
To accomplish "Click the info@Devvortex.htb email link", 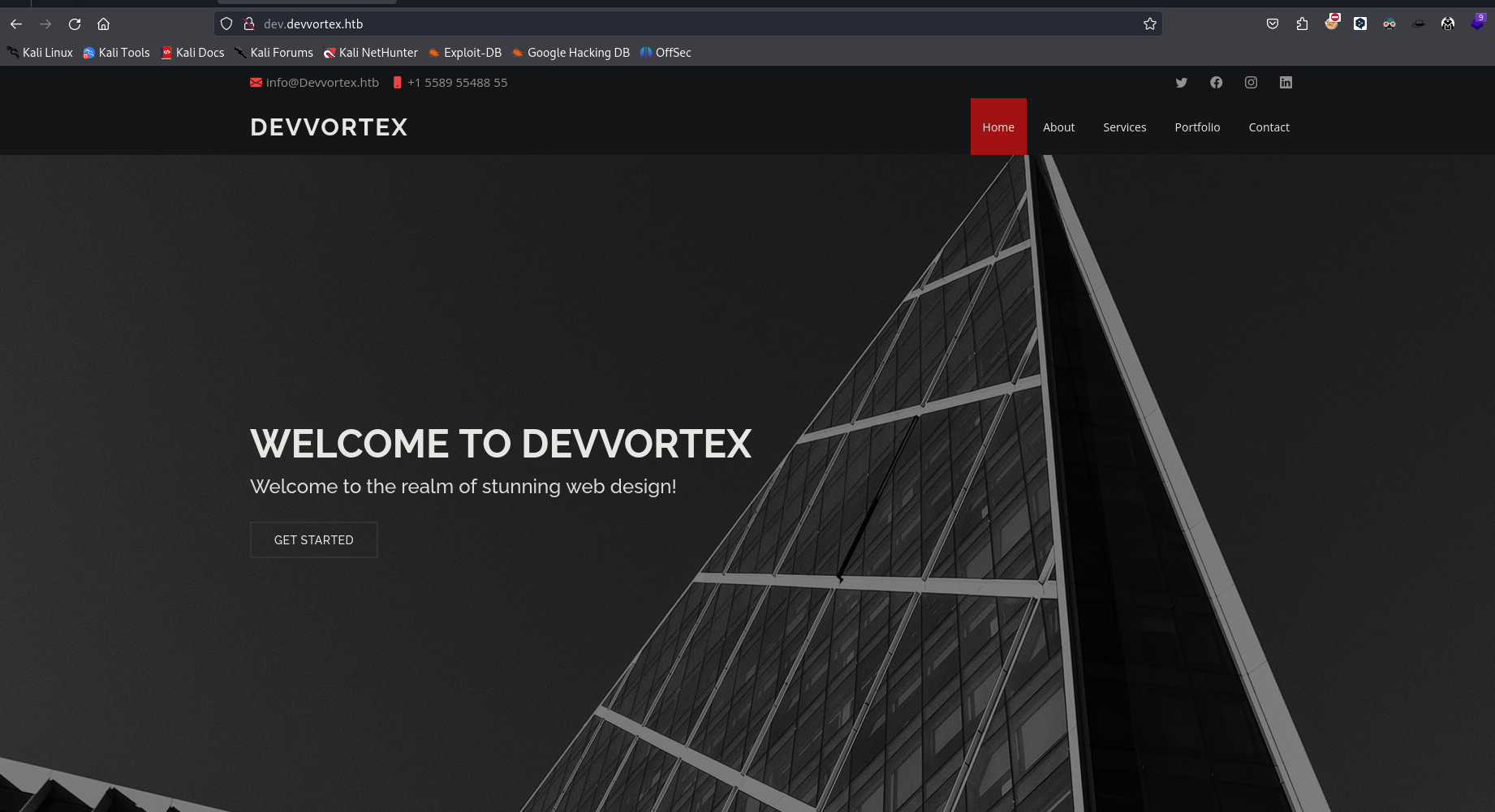I will [321, 83].
